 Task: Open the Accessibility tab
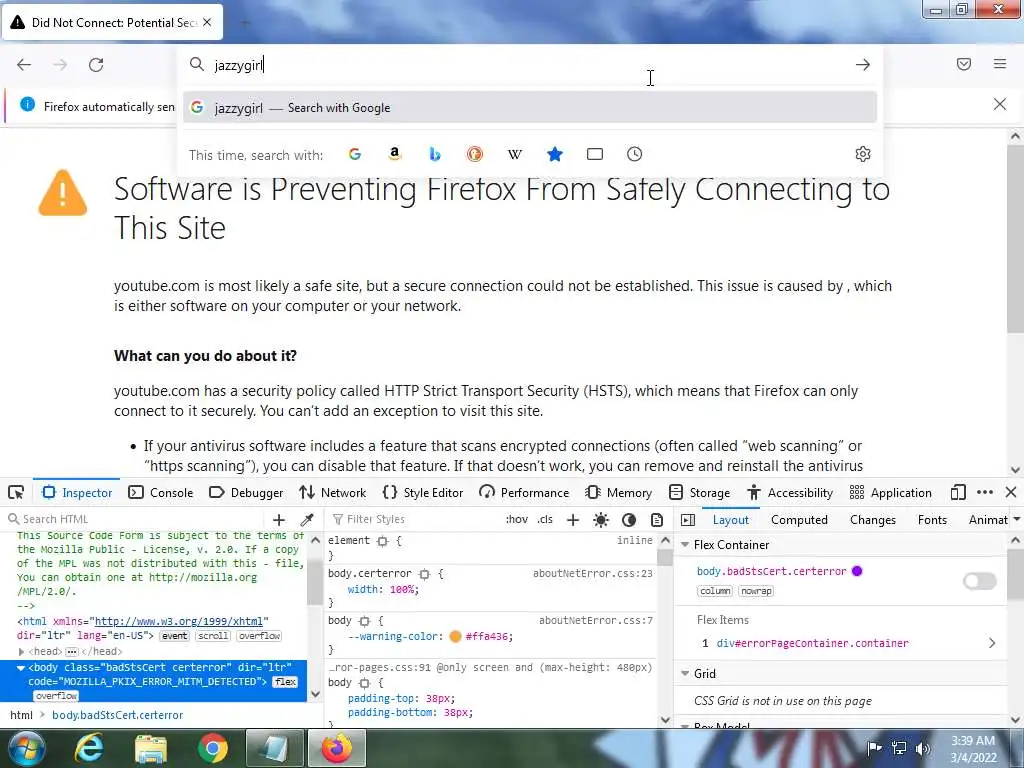pos(790,492)
